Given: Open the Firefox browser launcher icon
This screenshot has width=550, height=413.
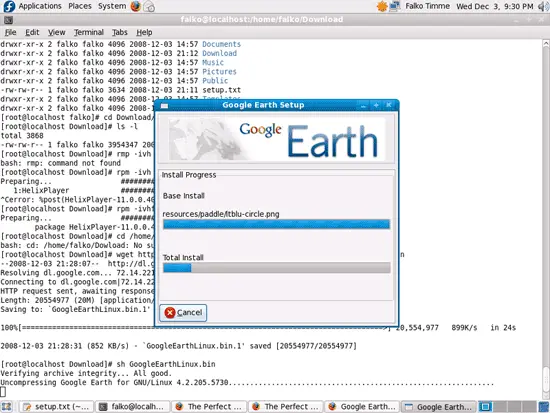Looking at the screenshot, I should (x=135, y=6).
